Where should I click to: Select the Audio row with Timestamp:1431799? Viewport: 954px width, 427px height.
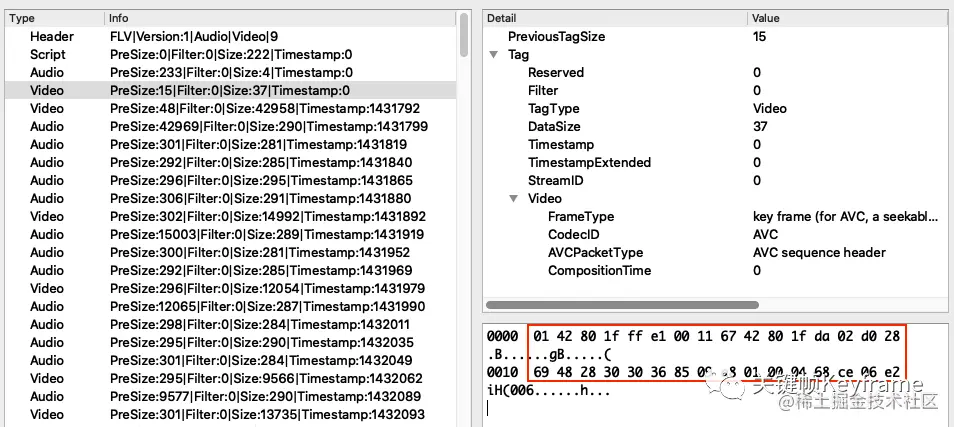231,127
